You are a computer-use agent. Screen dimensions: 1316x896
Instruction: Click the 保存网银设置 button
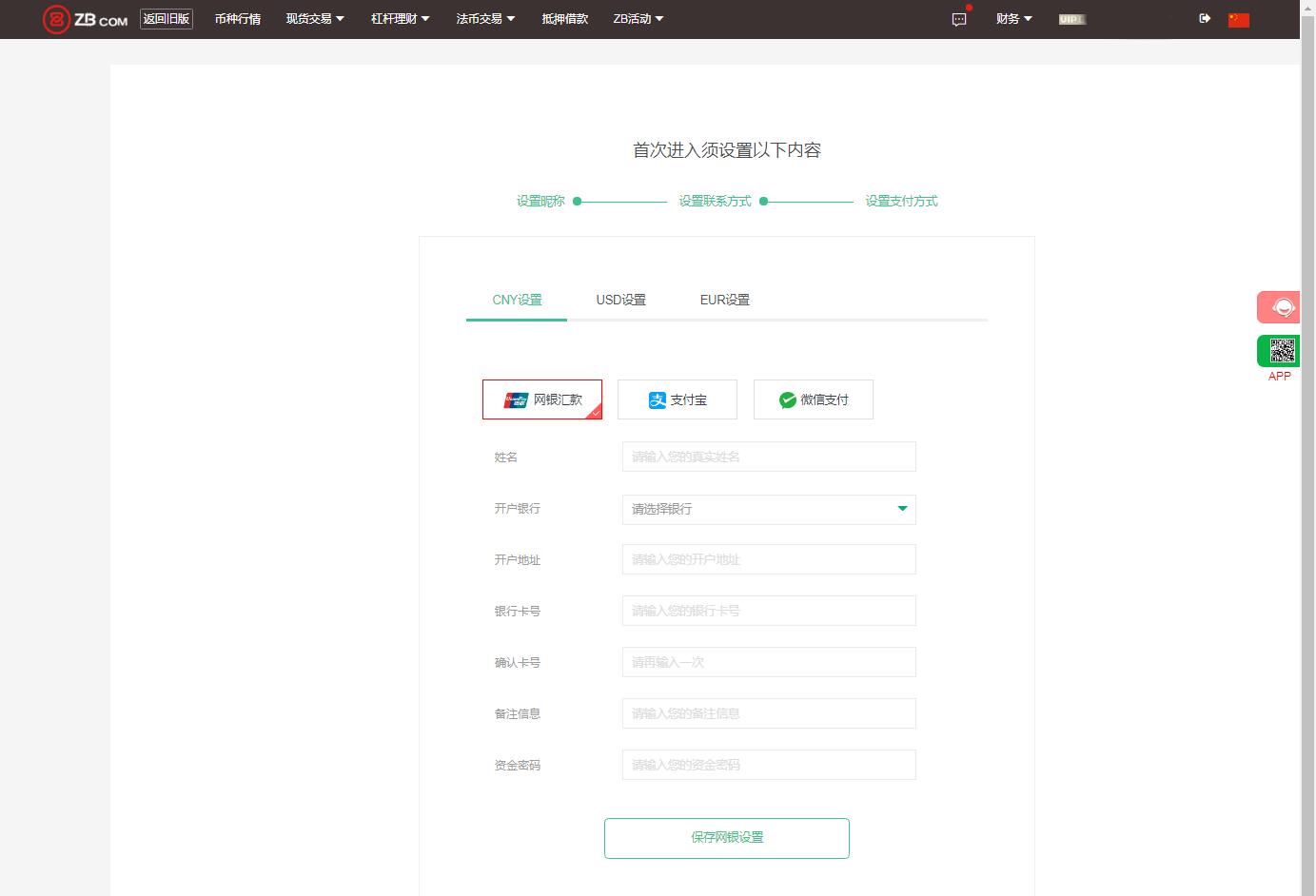click(727, 838)
